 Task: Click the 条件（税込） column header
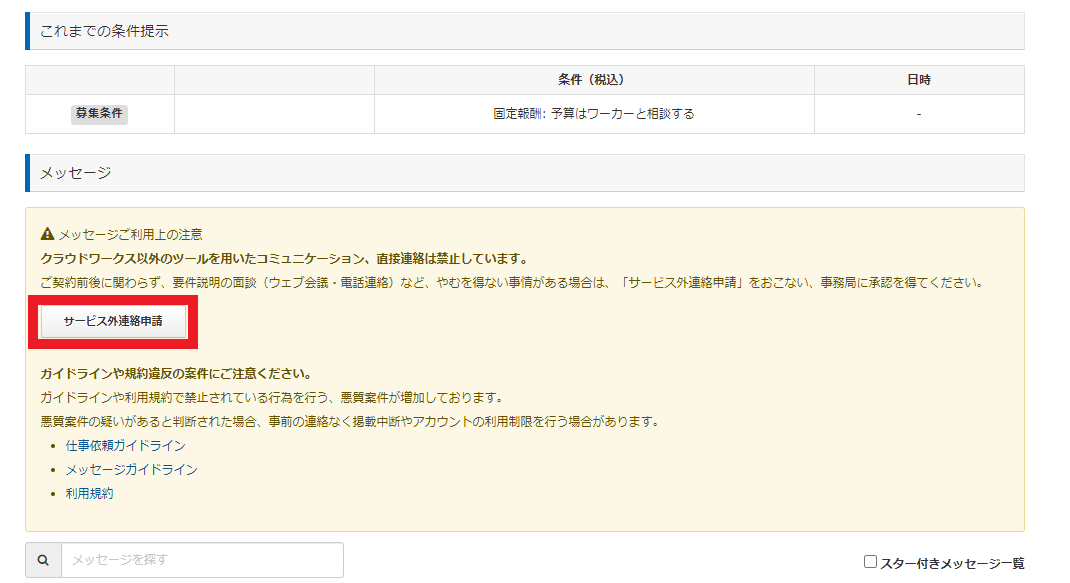coord(593,80)
